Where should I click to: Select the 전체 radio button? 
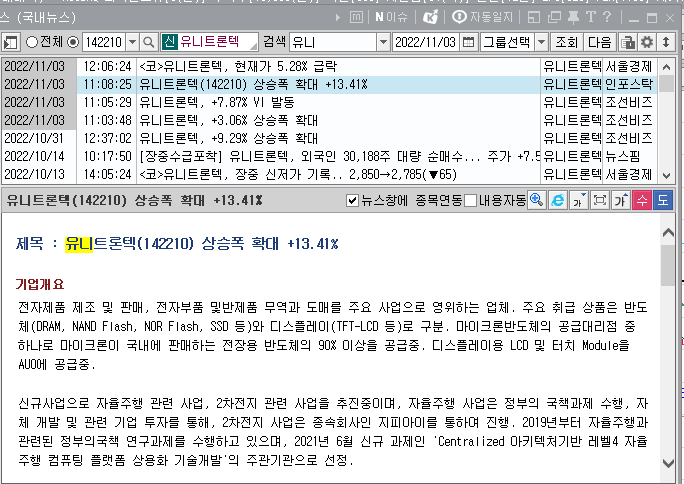32,42
